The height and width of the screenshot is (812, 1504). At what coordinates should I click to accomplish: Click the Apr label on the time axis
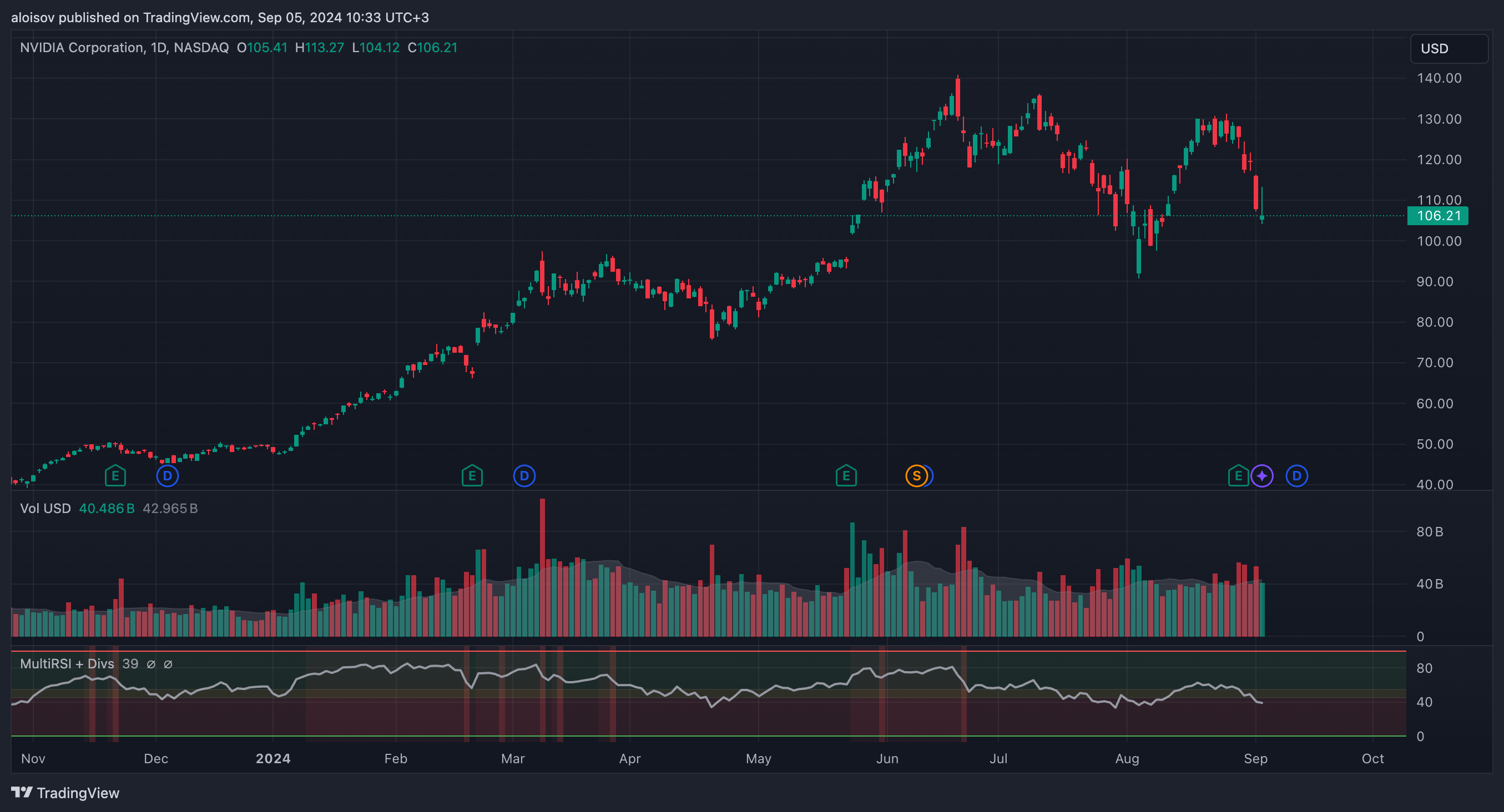[x=630, y=759]
